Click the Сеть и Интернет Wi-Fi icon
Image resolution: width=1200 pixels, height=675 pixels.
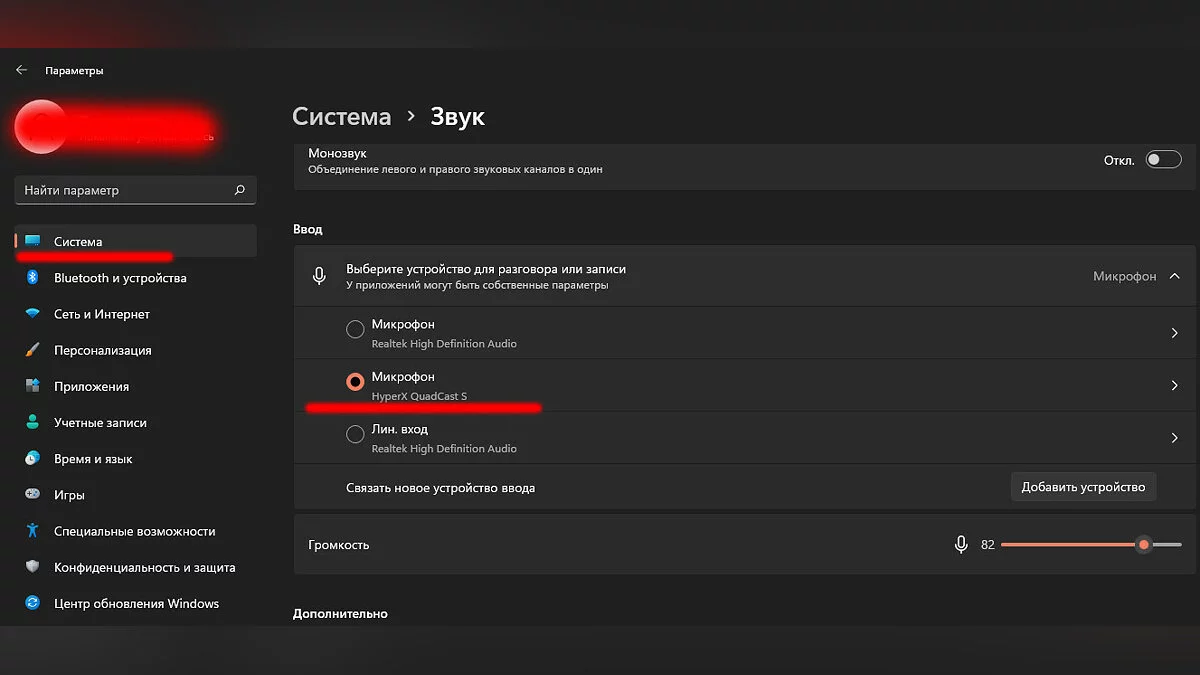(33, 314)
